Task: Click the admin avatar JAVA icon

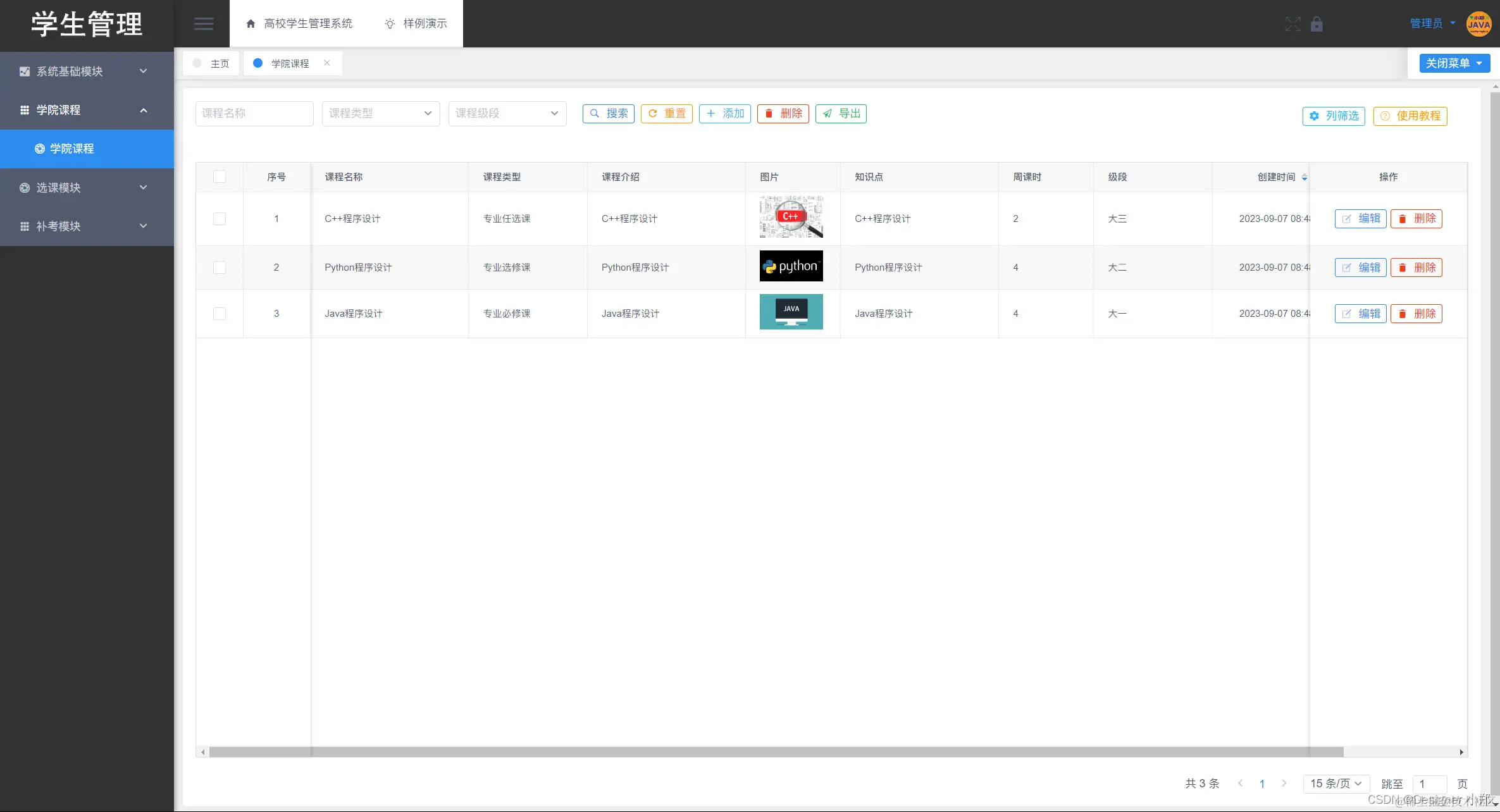Action: coord(1478,24)
